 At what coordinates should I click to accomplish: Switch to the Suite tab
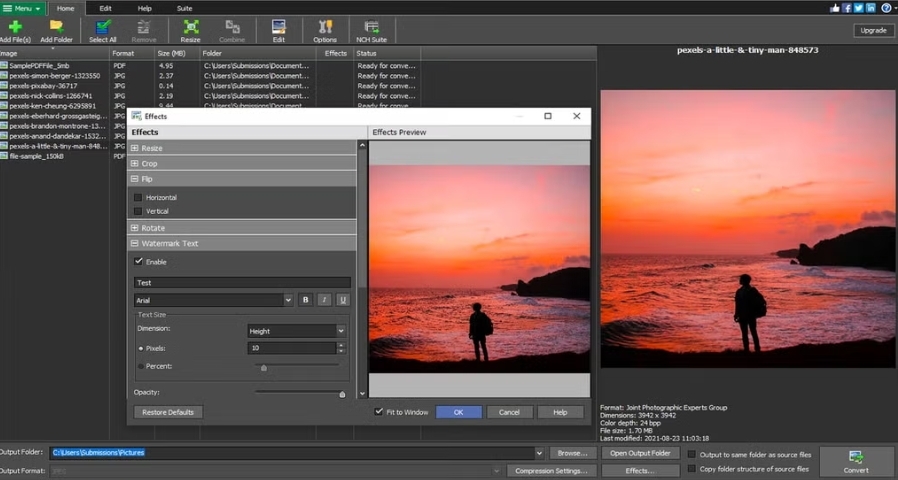184,8
